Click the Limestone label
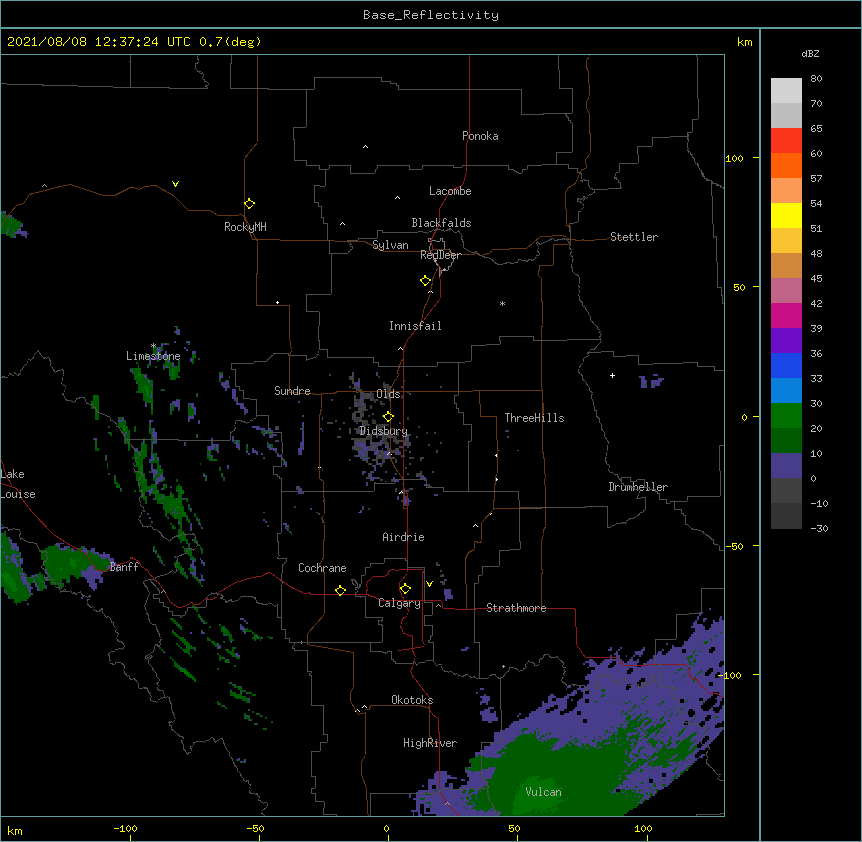Screen dimensions: 862x842 [153, 356]
